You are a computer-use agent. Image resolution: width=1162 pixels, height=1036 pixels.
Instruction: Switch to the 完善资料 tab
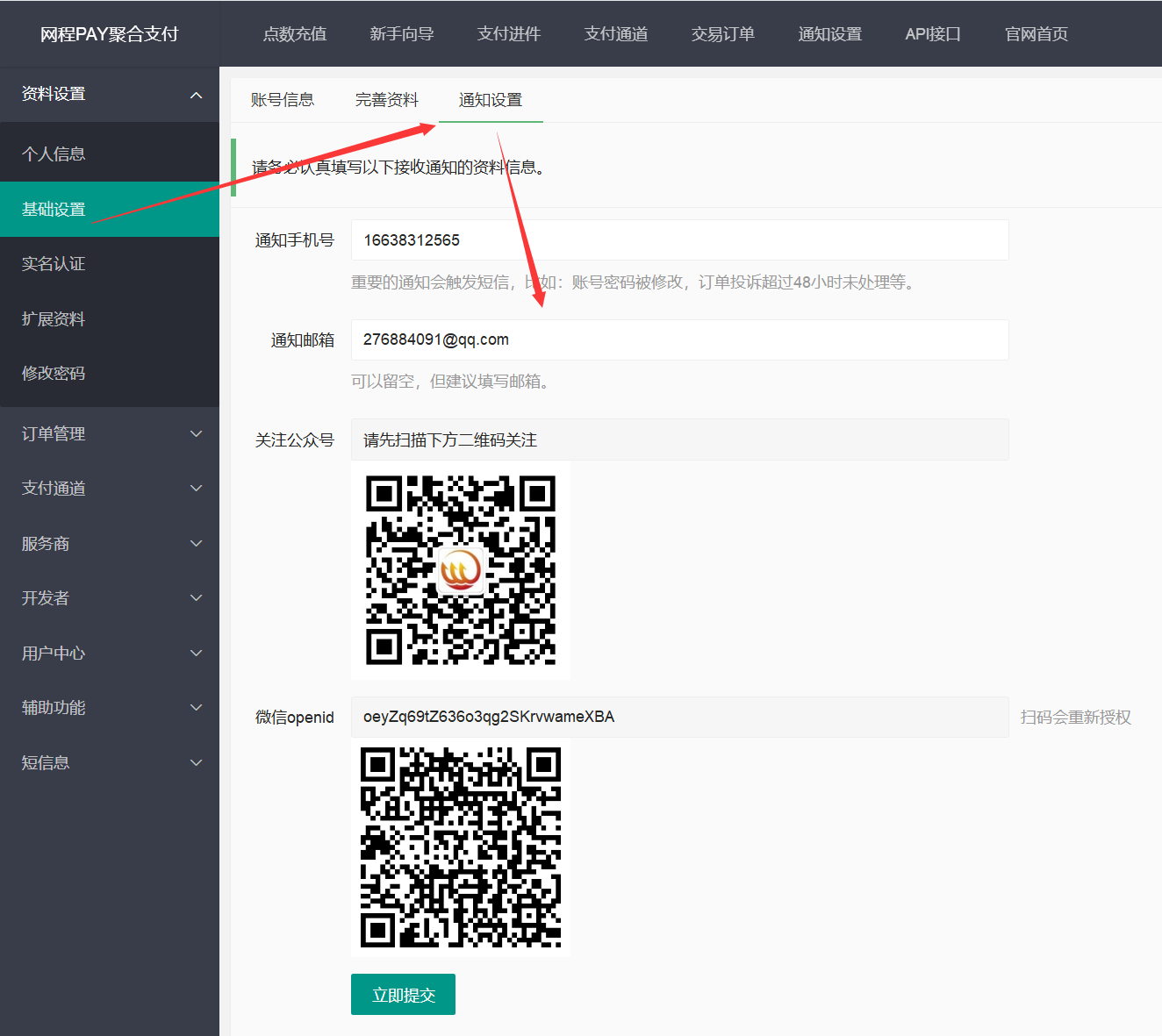[x=386, y=100]
